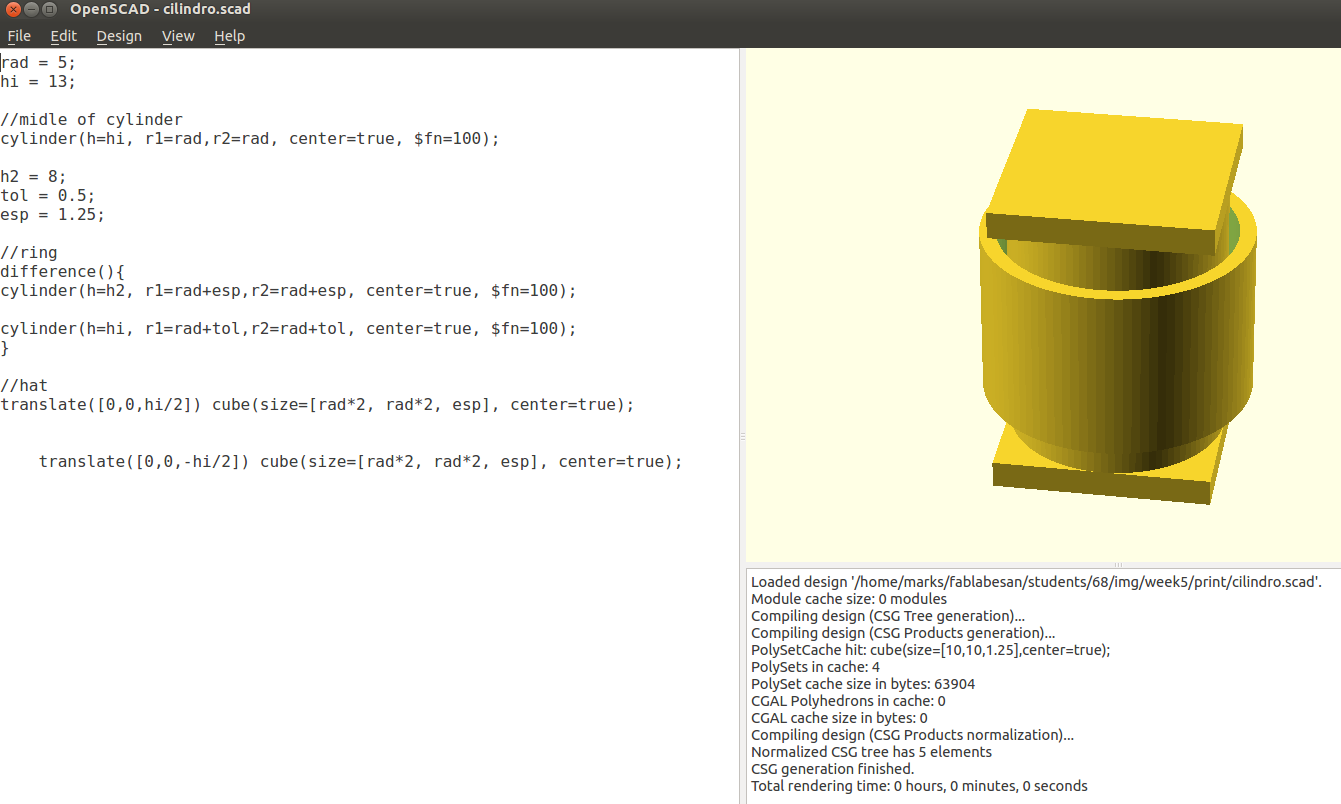
Task: Open the Design menu
Action: 119,36
